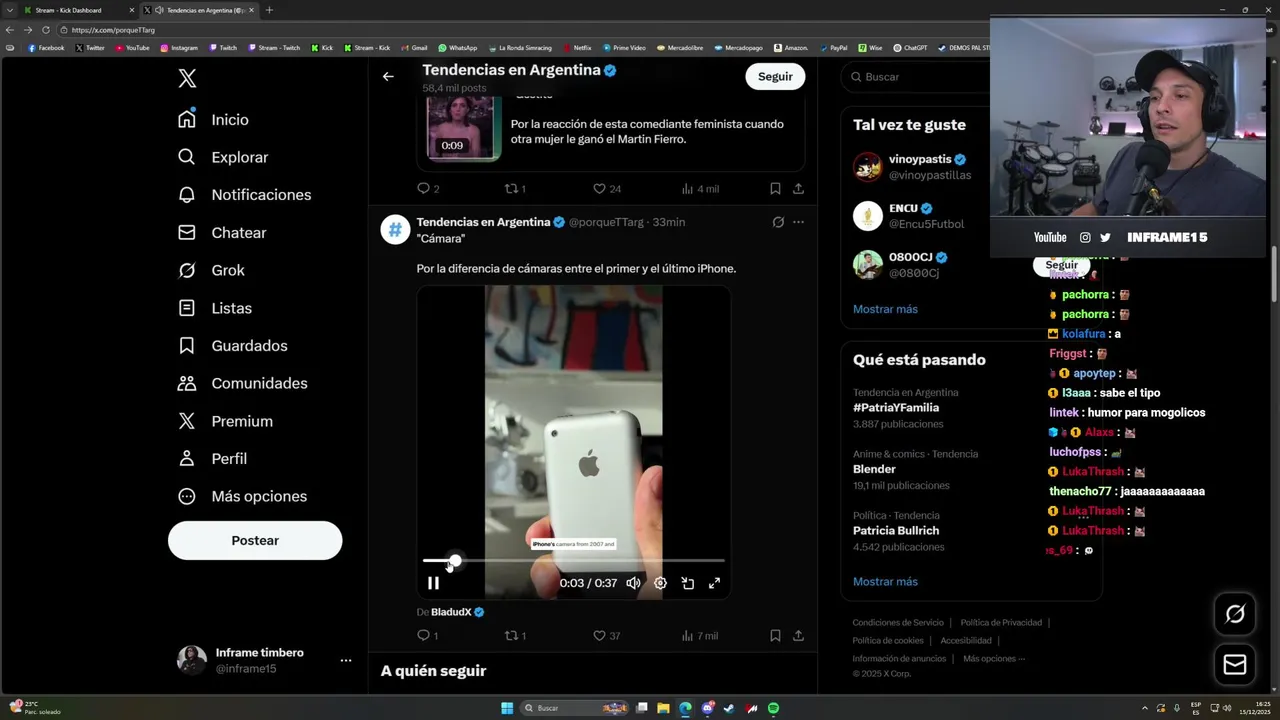Viewport: 1280px width, 720px height.
Task: Open a new browser tab
Action: point(269,10)
